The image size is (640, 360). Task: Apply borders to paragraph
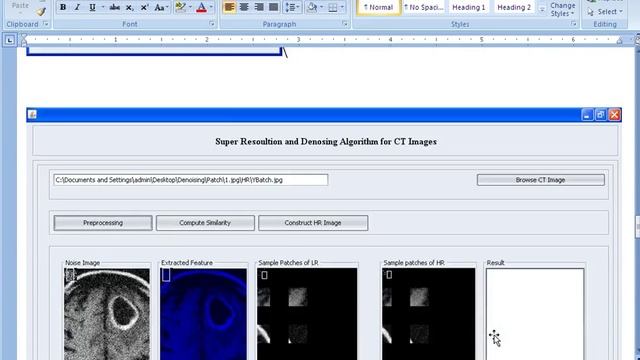(x=333, y=7)
